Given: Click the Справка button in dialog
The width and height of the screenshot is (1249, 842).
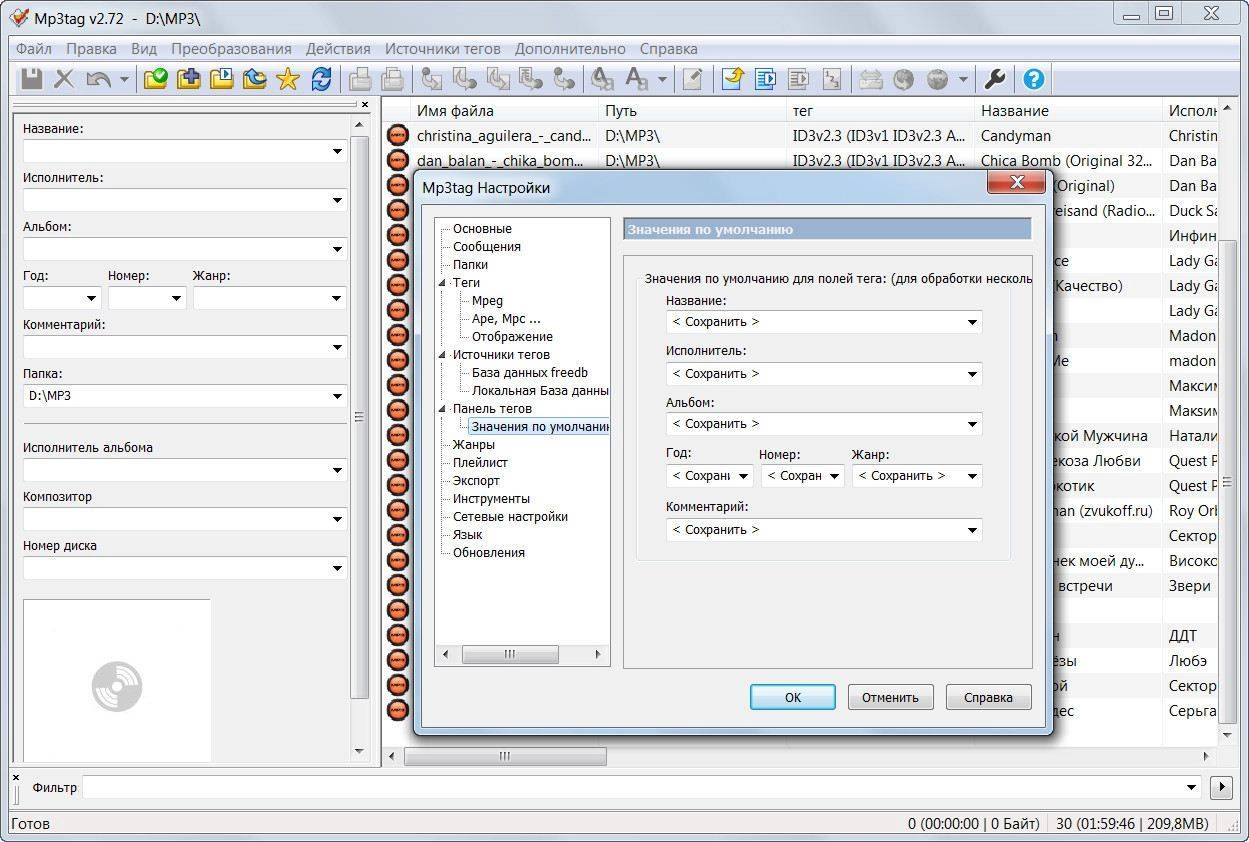Looking at the screenshot, I should pyautogui.click(x=988, y=697).
